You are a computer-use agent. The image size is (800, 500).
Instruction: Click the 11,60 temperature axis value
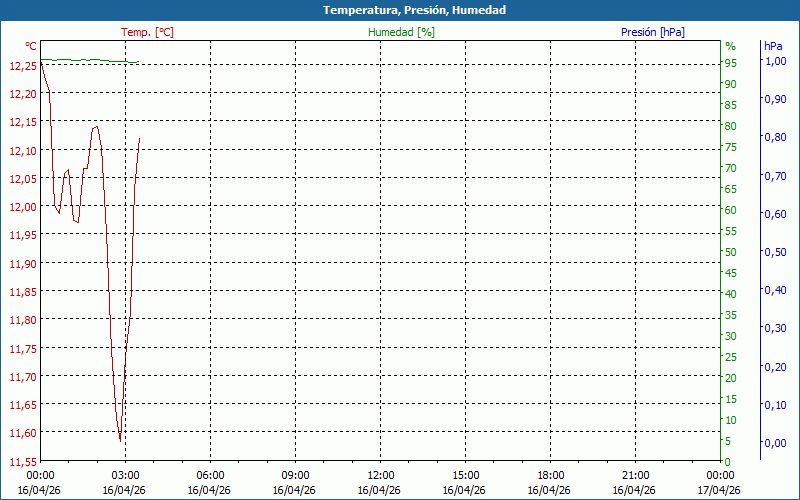pos(22,433)
